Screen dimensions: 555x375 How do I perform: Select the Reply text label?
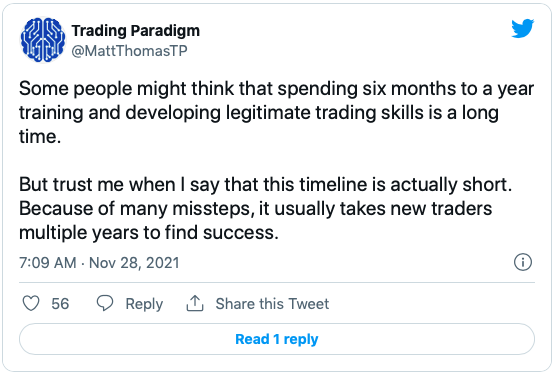coord(144,304)
